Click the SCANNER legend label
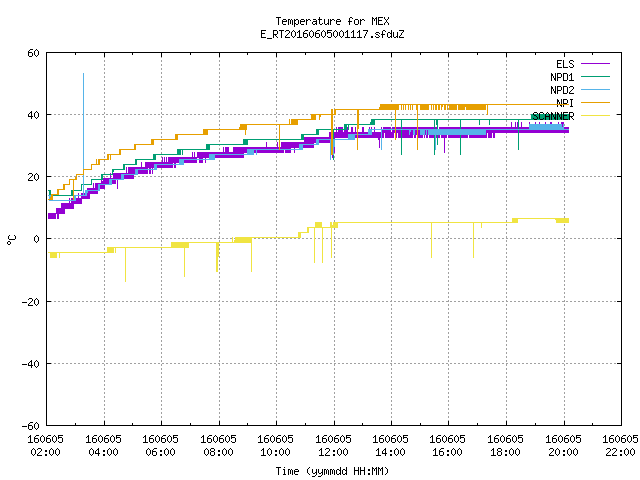640x480 pixels. (553, 116)
